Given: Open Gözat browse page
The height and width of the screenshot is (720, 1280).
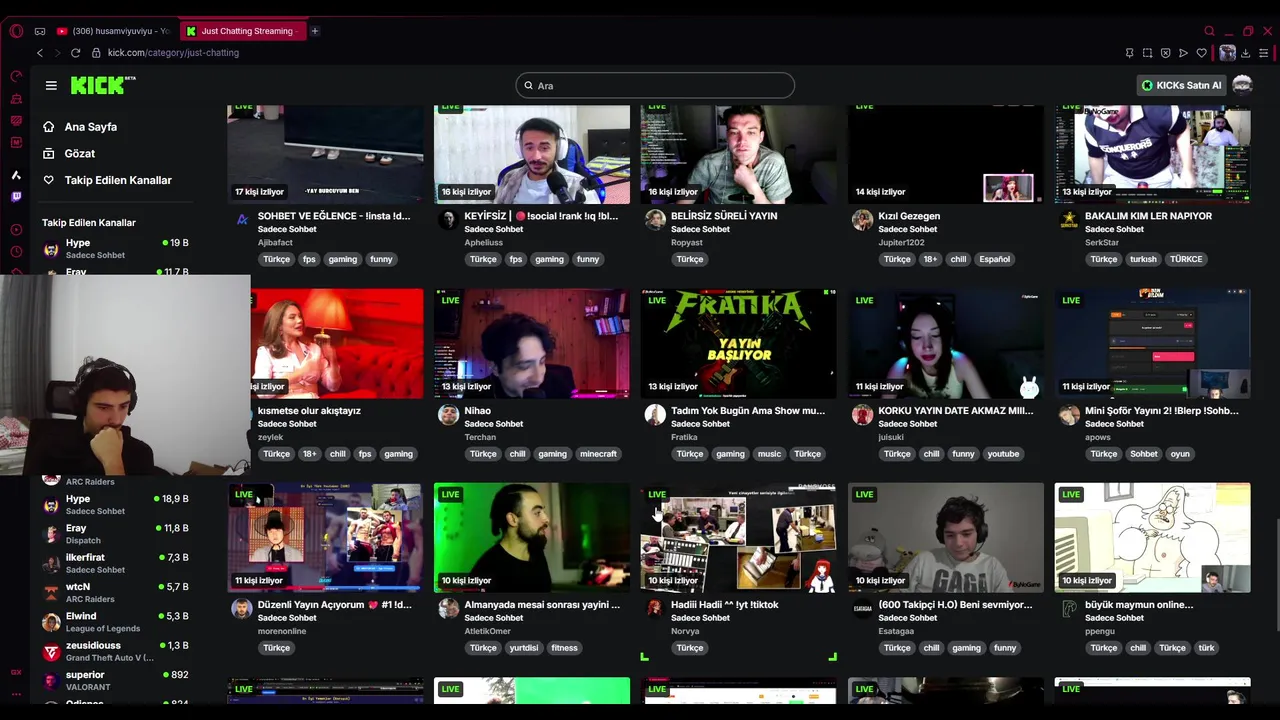Looking at the screenshot, I should pos(80,154).
